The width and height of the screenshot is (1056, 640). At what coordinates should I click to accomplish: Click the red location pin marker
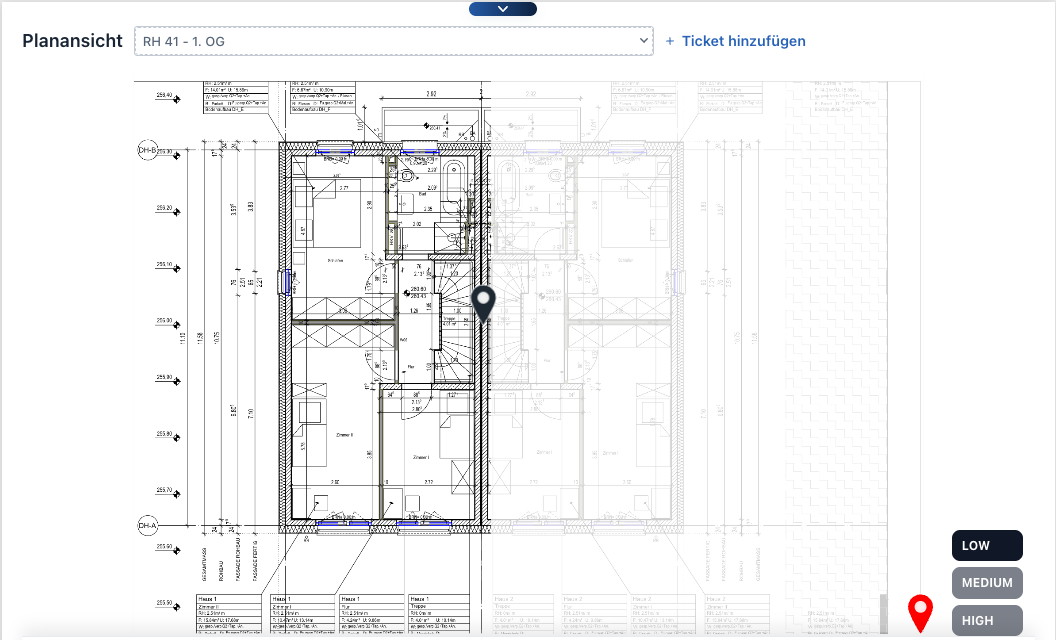coord(919,611)
